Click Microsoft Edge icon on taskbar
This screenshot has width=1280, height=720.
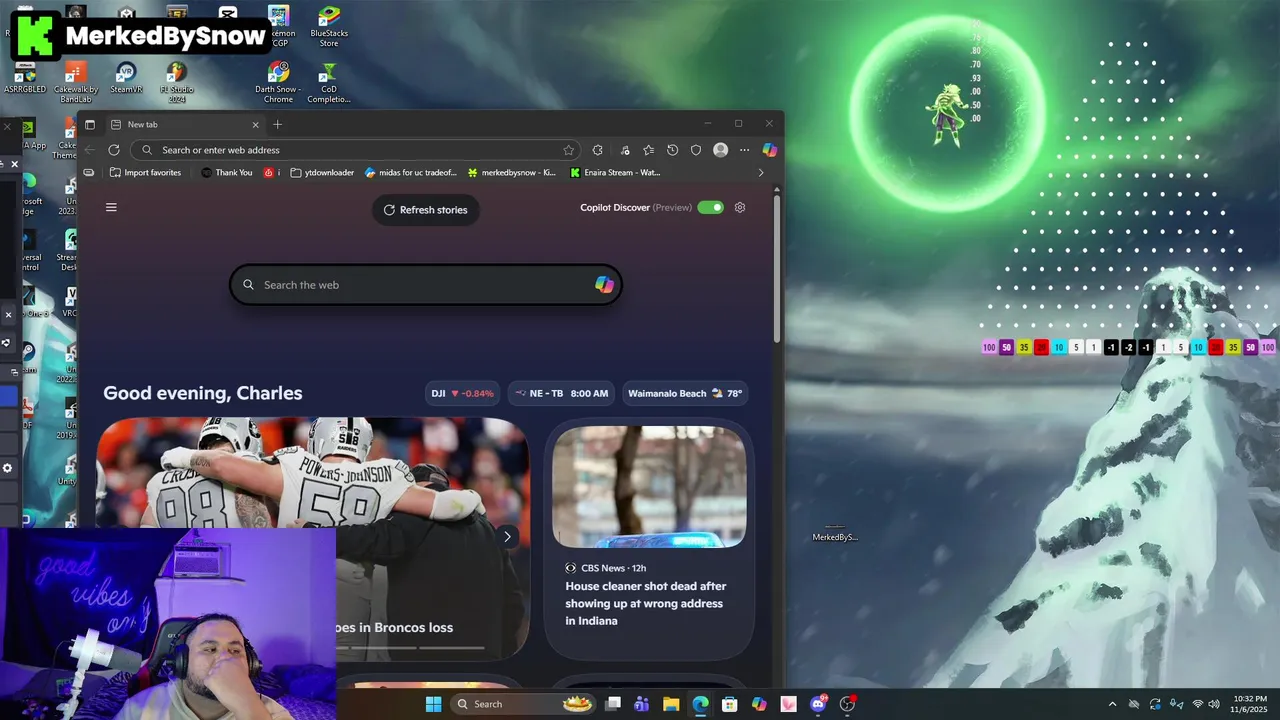[700, 704]
